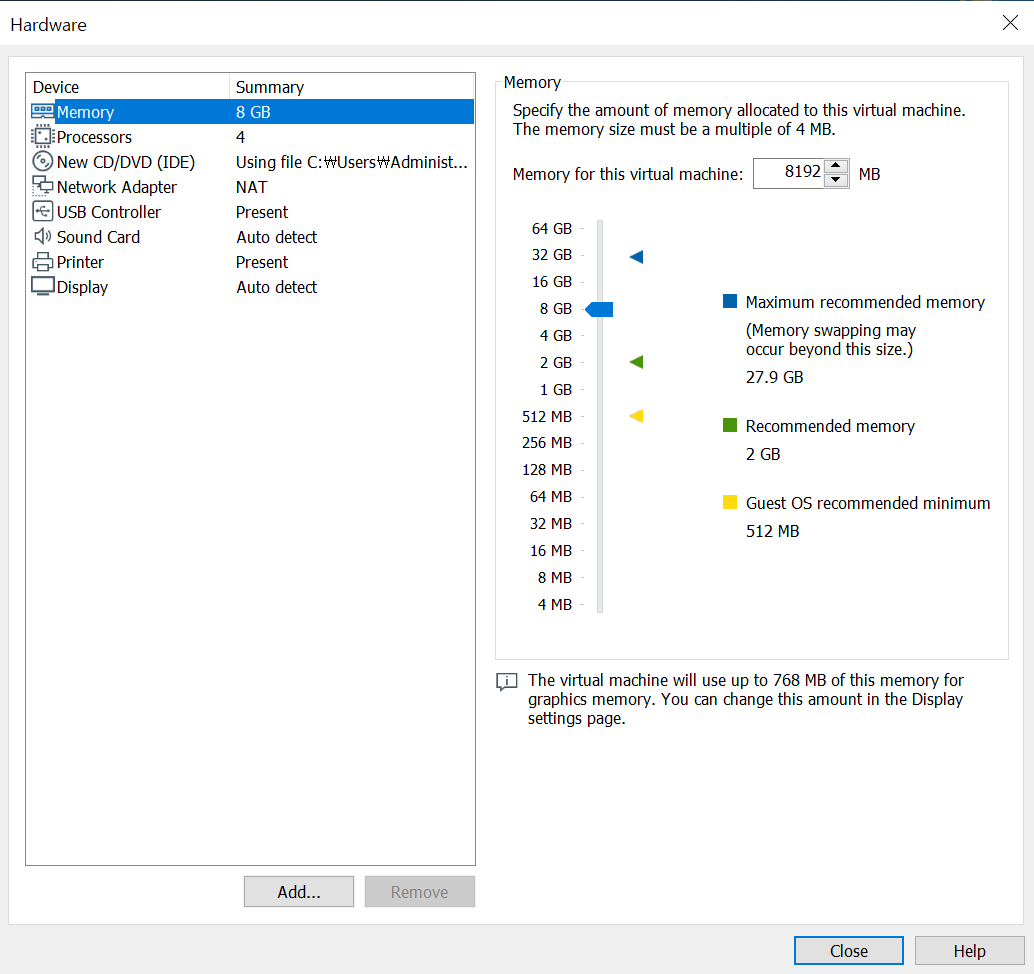Click the Device column header
1034x974 pixels.
(56, 87)
